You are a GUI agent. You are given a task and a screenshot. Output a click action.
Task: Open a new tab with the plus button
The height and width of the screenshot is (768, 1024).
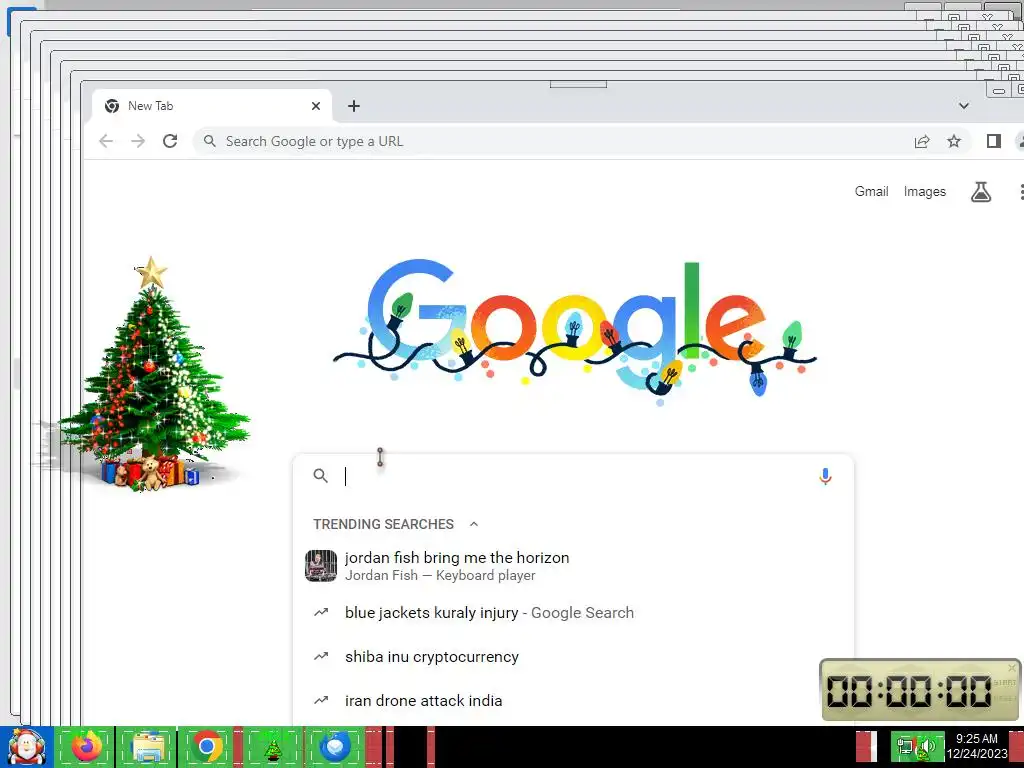pyautogui.click(x=353, y=106)
